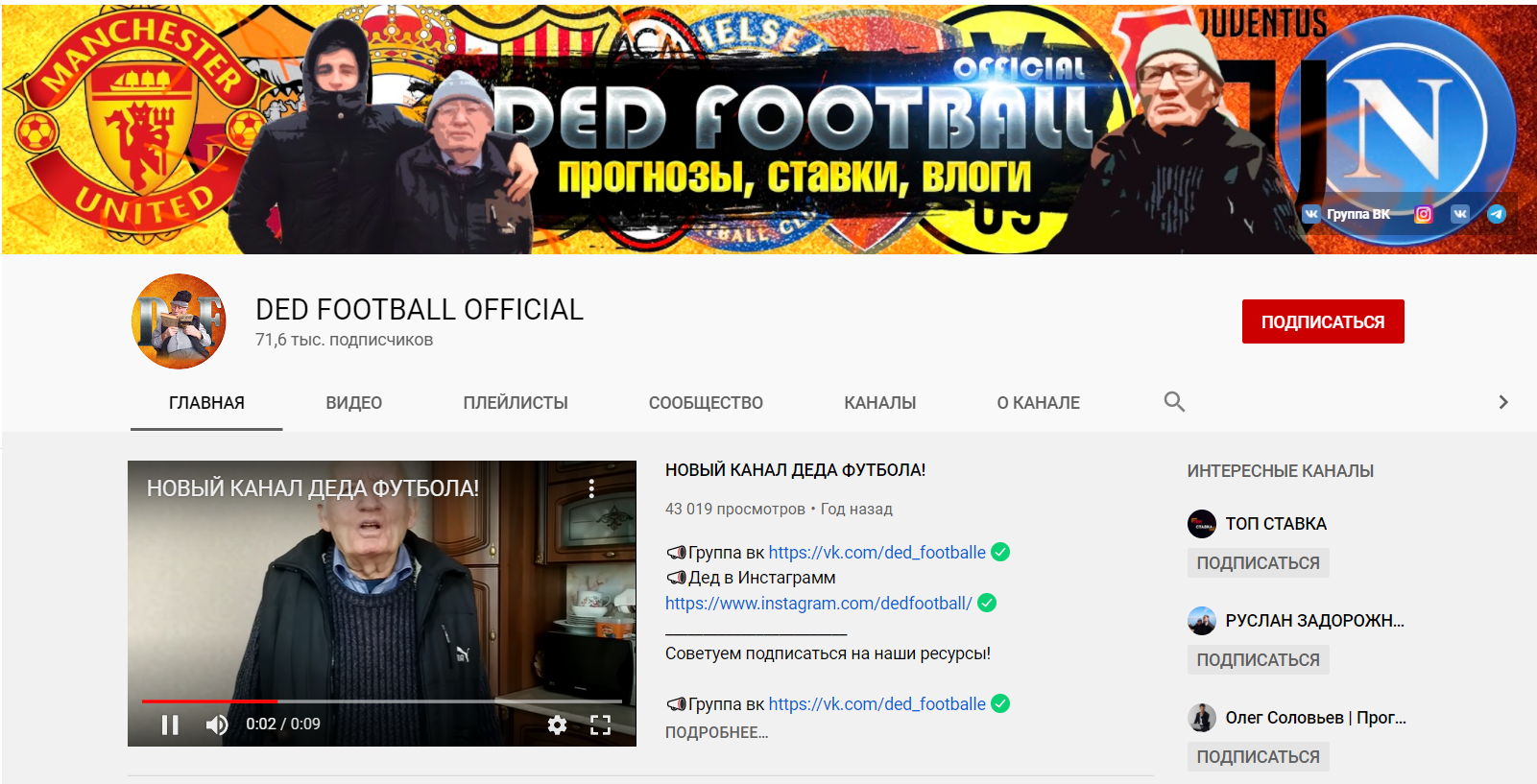Screen dimensions: 1537x784
Task: Click the title overlay inside video player
Action: [313, 488]
